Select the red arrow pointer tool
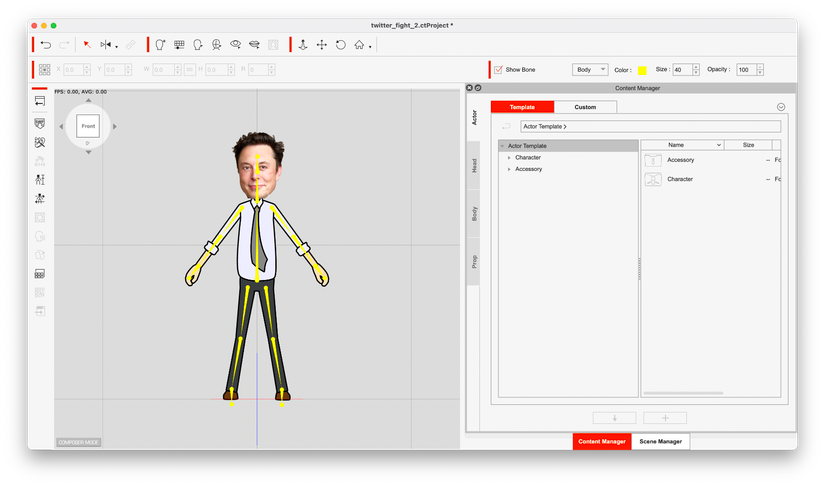This screenshot has width=825, height=486. (x=87, y=45)
